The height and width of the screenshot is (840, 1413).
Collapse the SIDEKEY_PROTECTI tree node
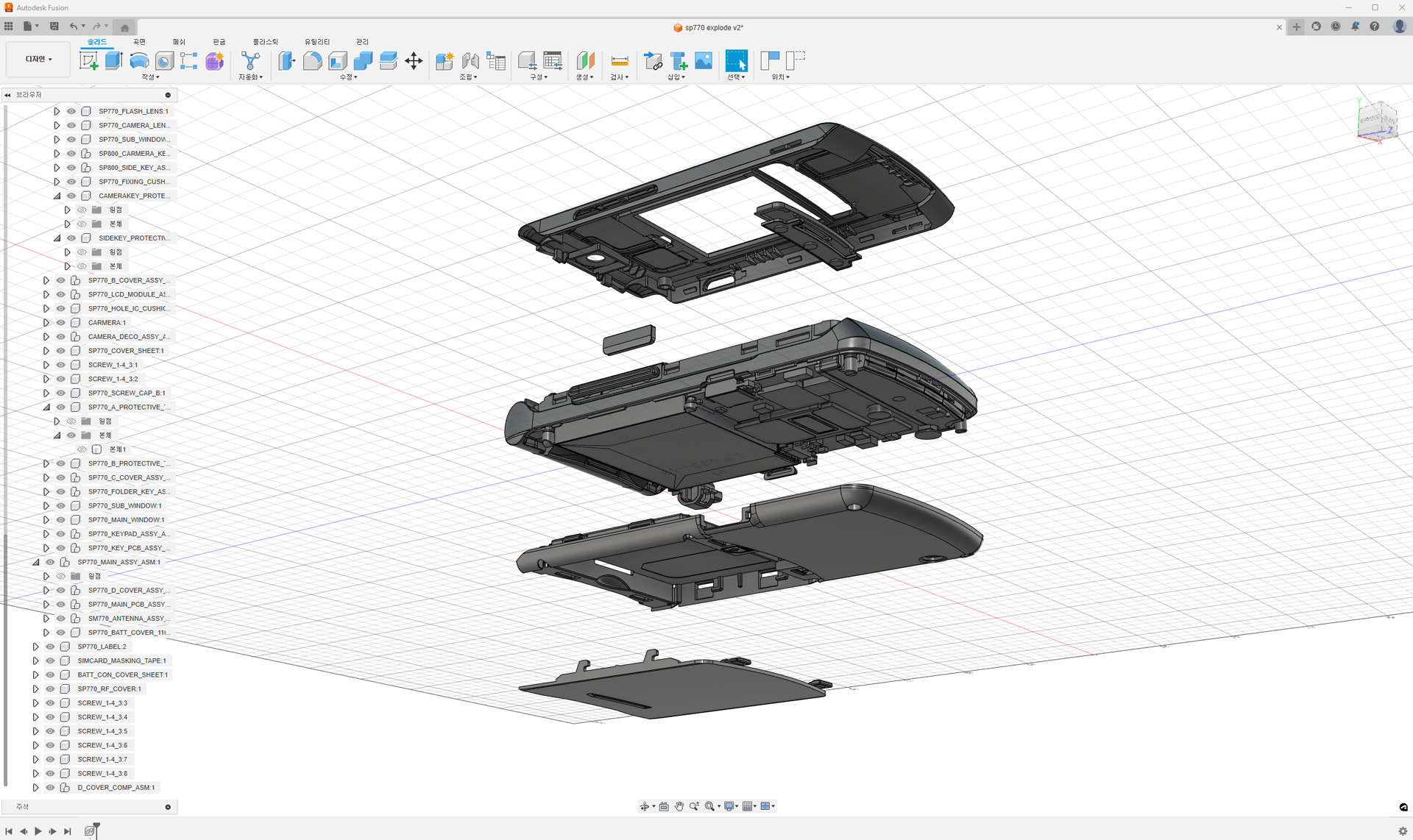tap(57, 238)
